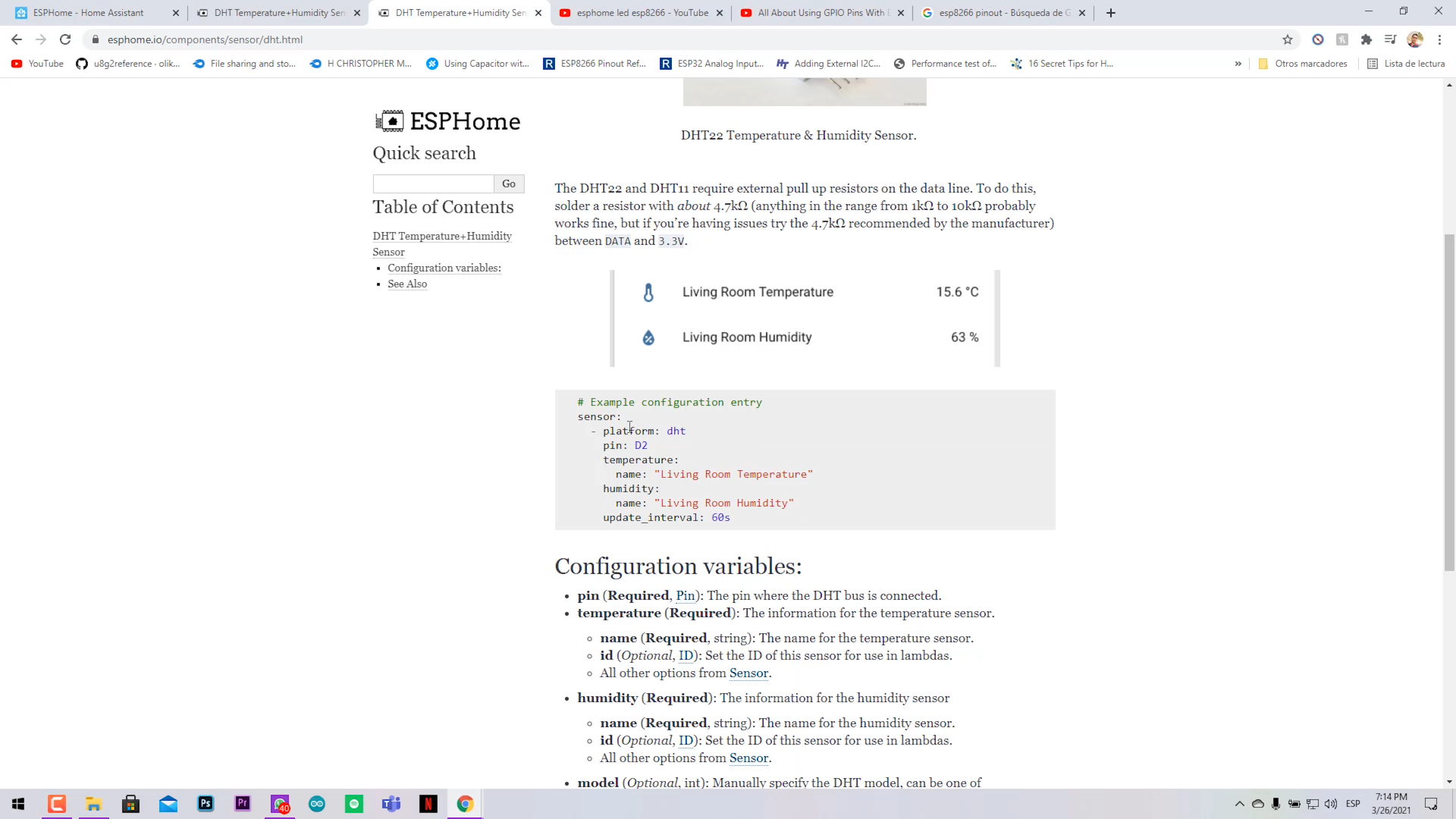Close the esp8266 pinout Google tab
Viewport: 1456px width, 819px height.
point(1082,13)
